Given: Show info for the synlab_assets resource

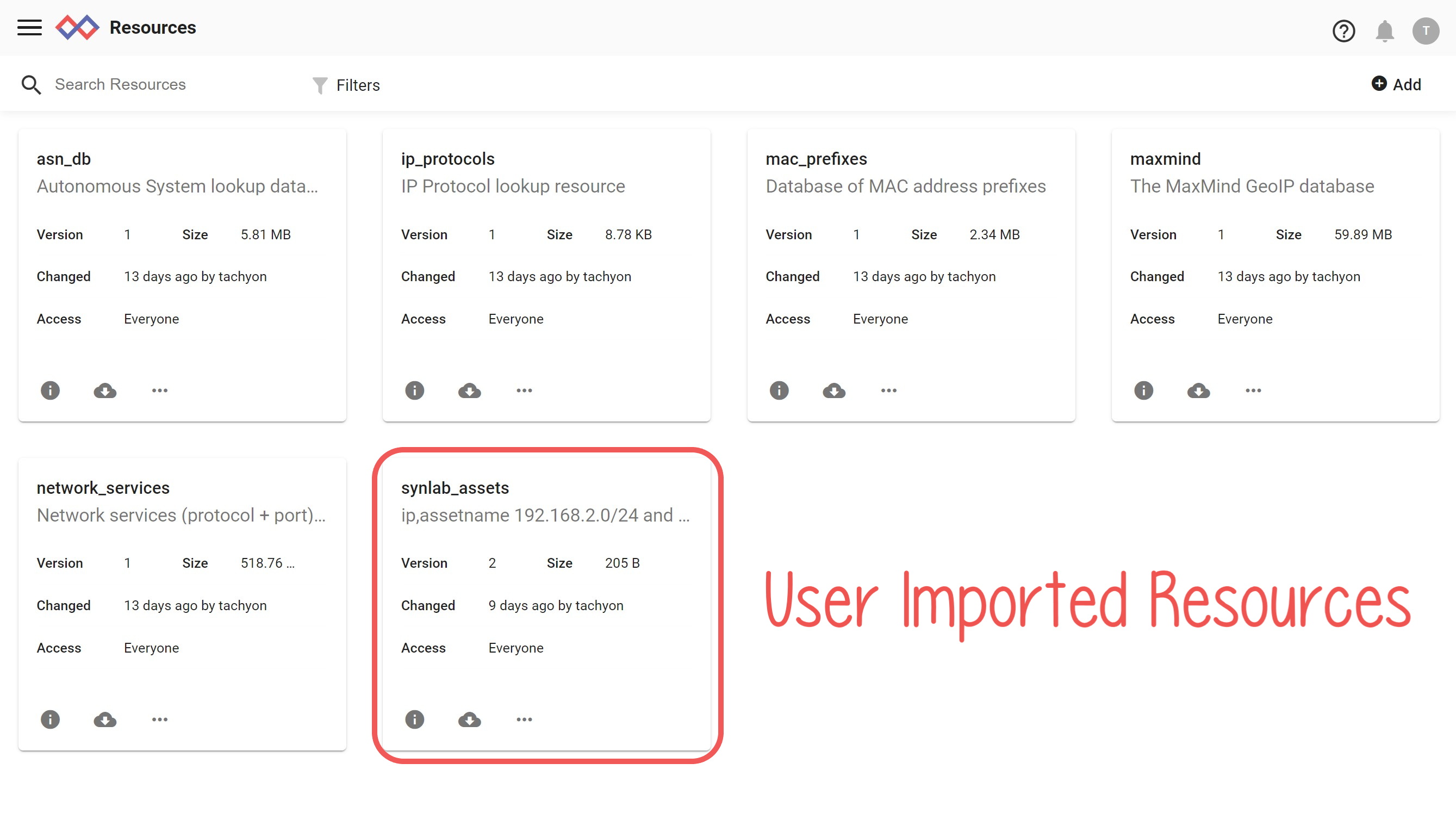Looking at the screenshot, I should (414, 719).
